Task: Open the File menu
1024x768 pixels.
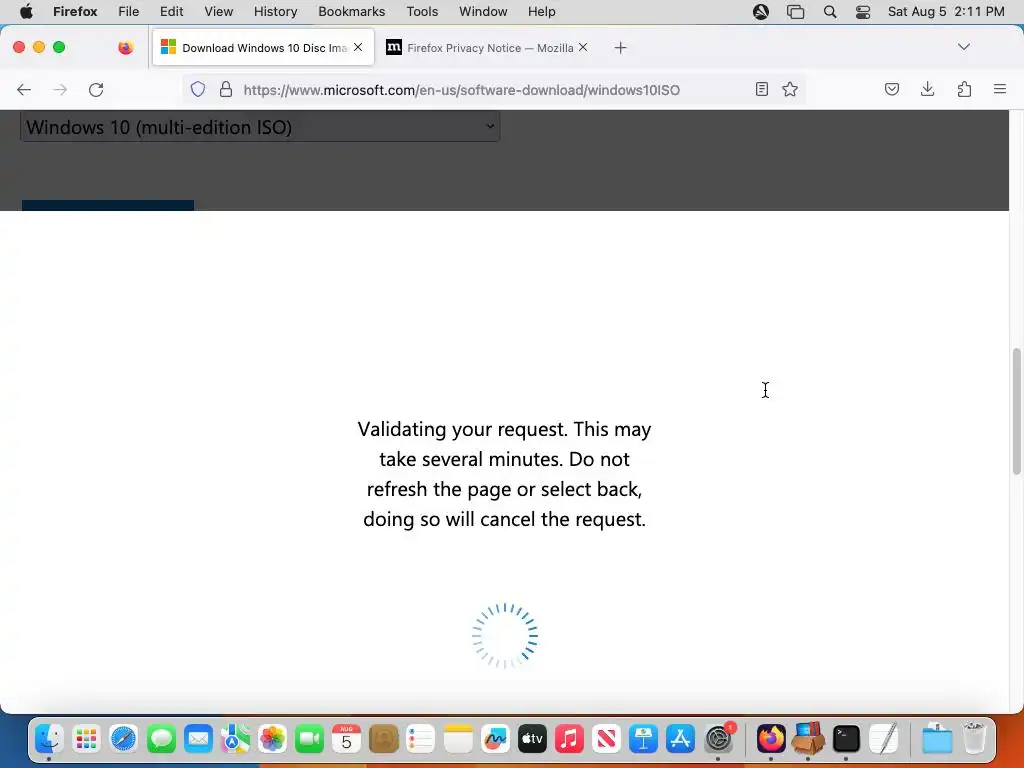Action: click(x=129, y=12)
